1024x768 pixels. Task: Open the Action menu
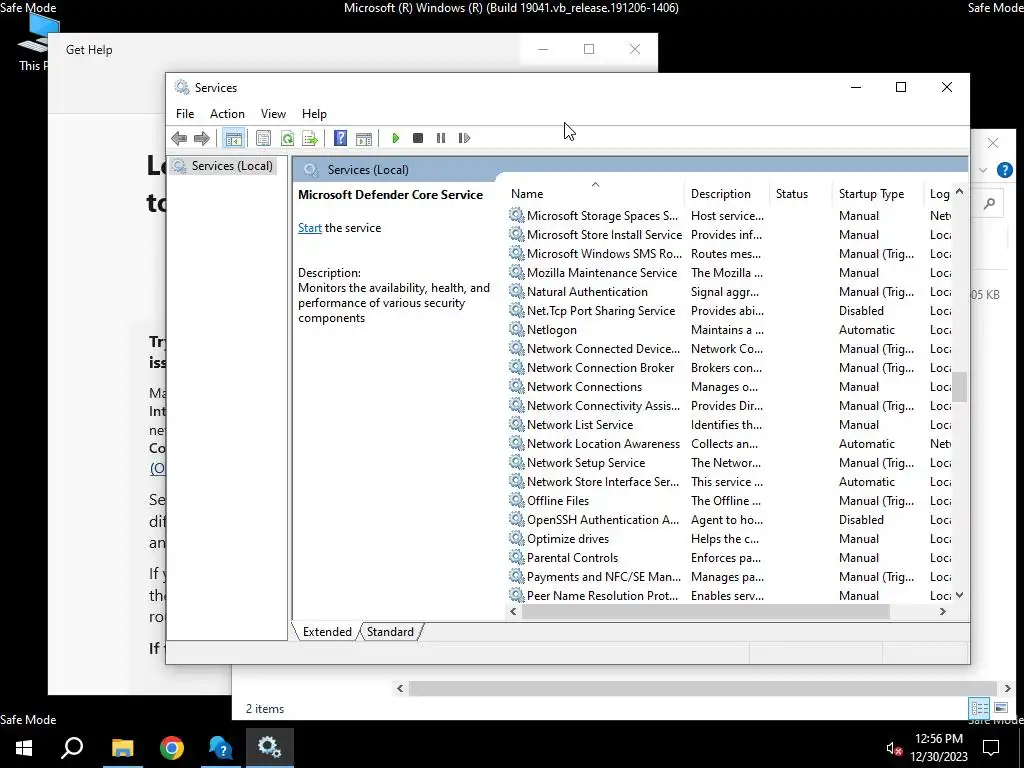227,114
